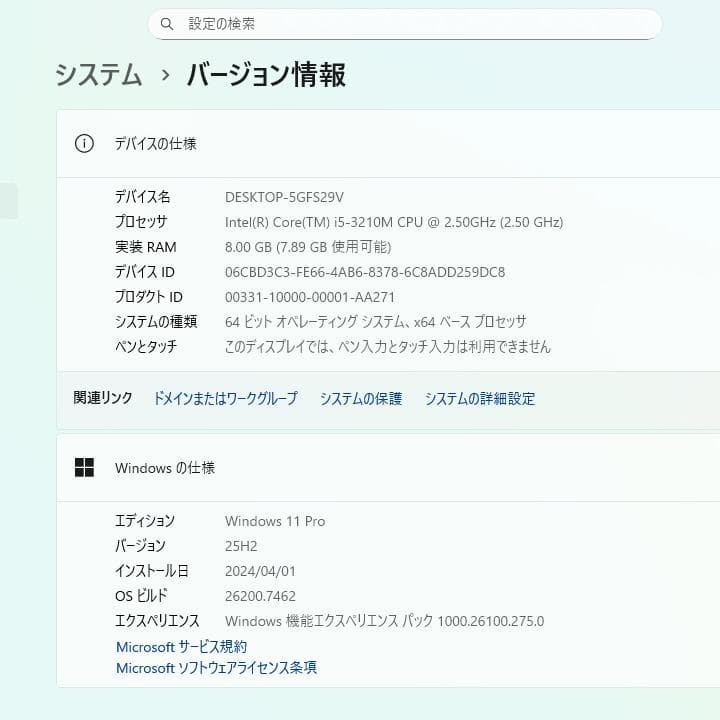Click the バージョン label under Windows の仕様
The image size is (720, 720).
(140, 546)
